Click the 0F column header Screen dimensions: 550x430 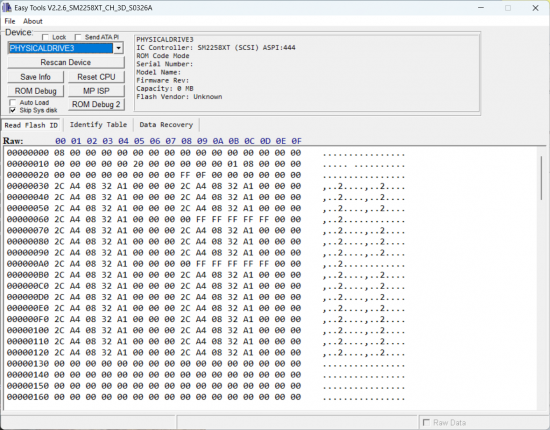296,141
